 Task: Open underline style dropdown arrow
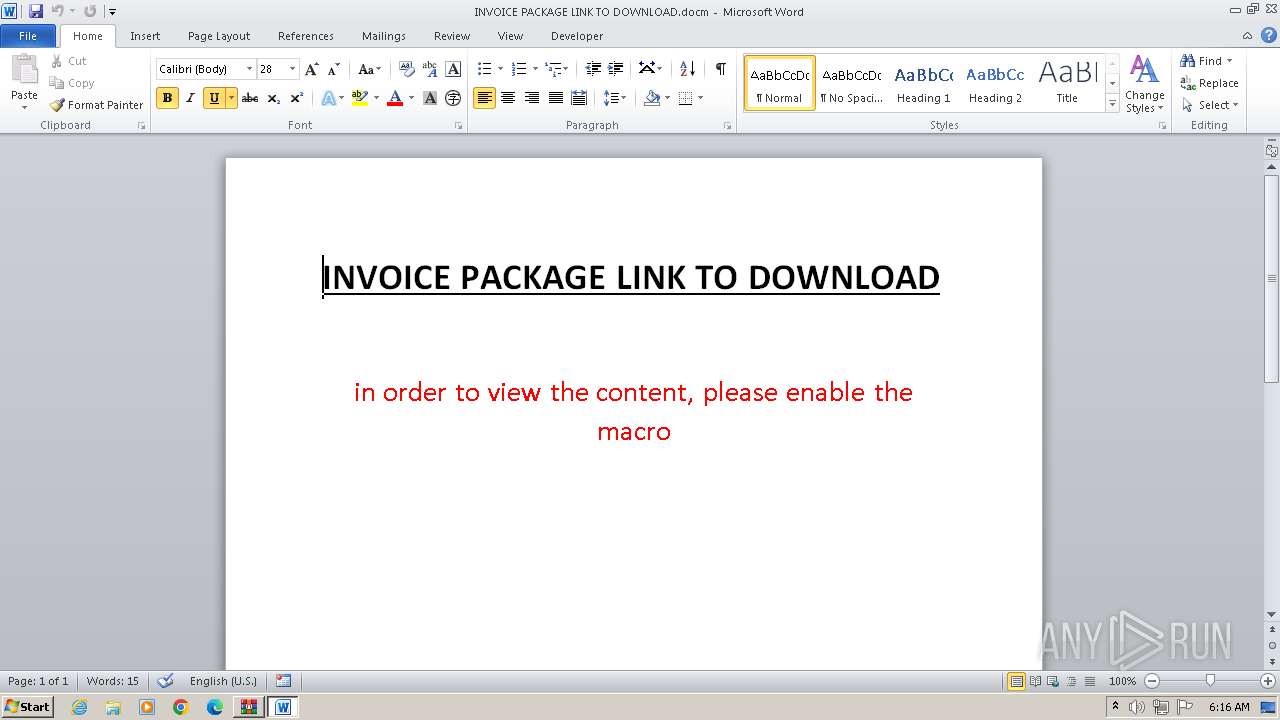[x=231, y=98]
